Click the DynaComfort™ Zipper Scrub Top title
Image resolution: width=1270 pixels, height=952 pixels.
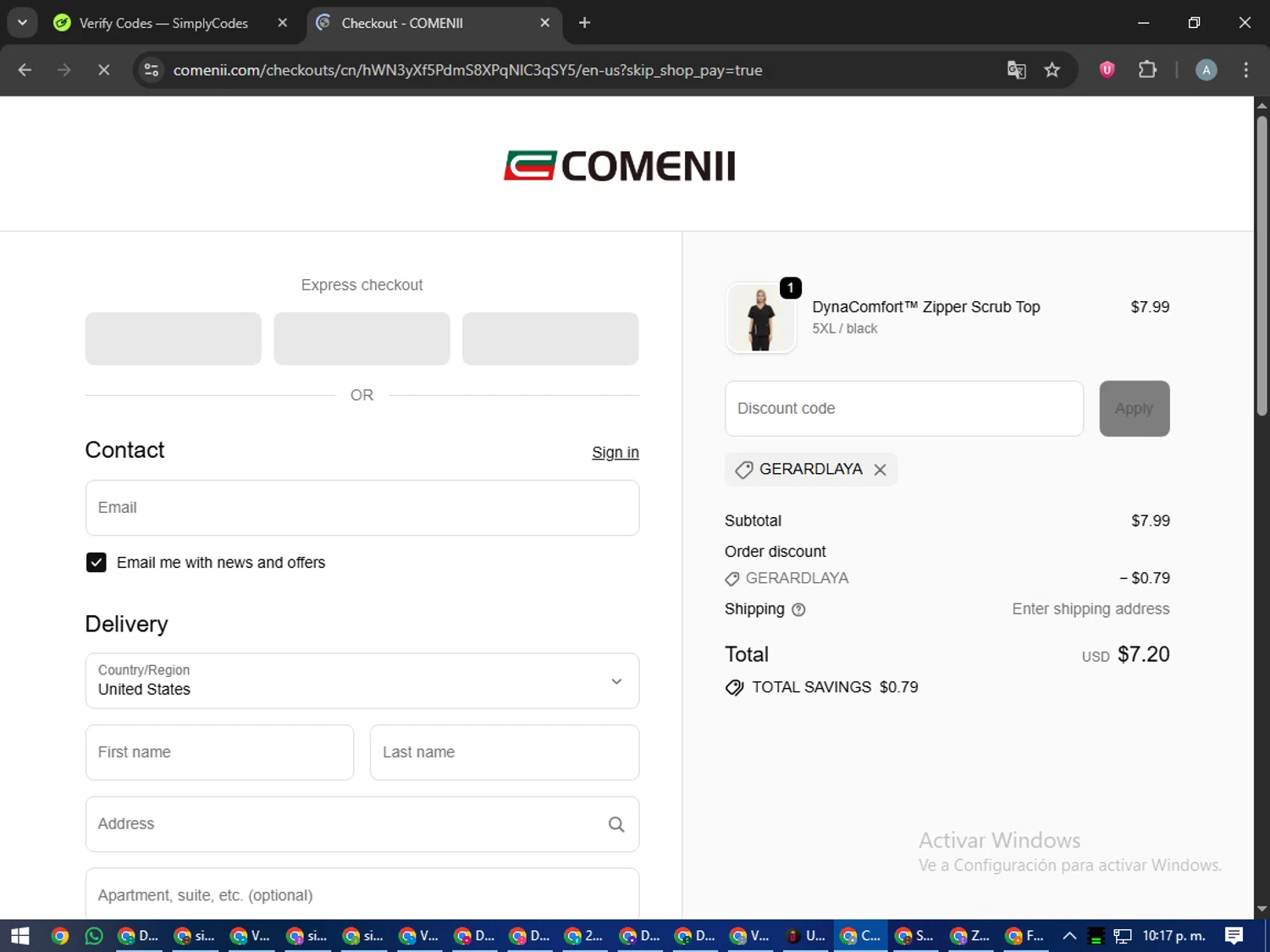[x=926, y=307]
